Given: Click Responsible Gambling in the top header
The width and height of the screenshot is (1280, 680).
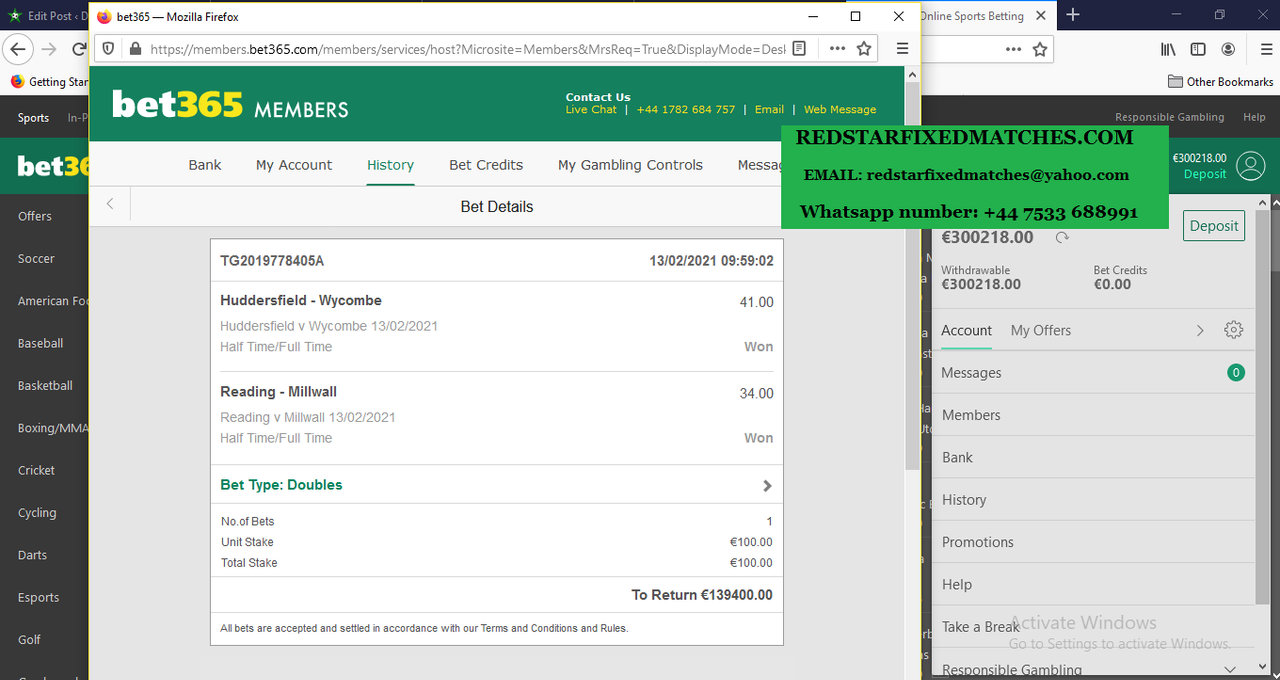Looking at the screenshot, I should pyautogui.click(x=1170, y=117).
